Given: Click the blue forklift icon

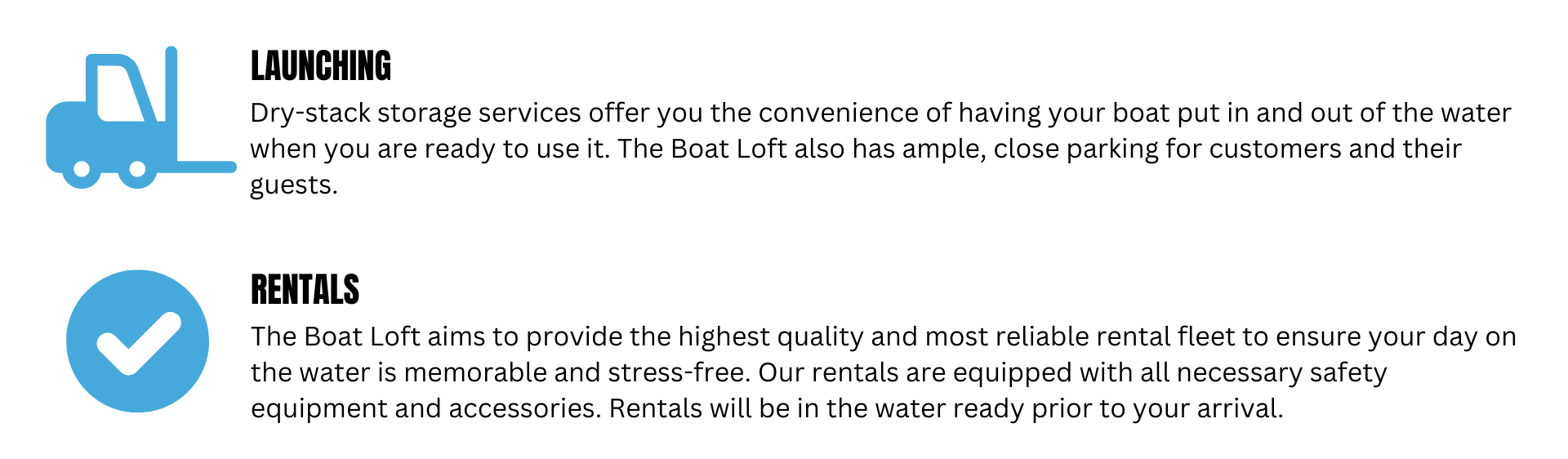Looking at the screenshot, I should coord(140,117).
